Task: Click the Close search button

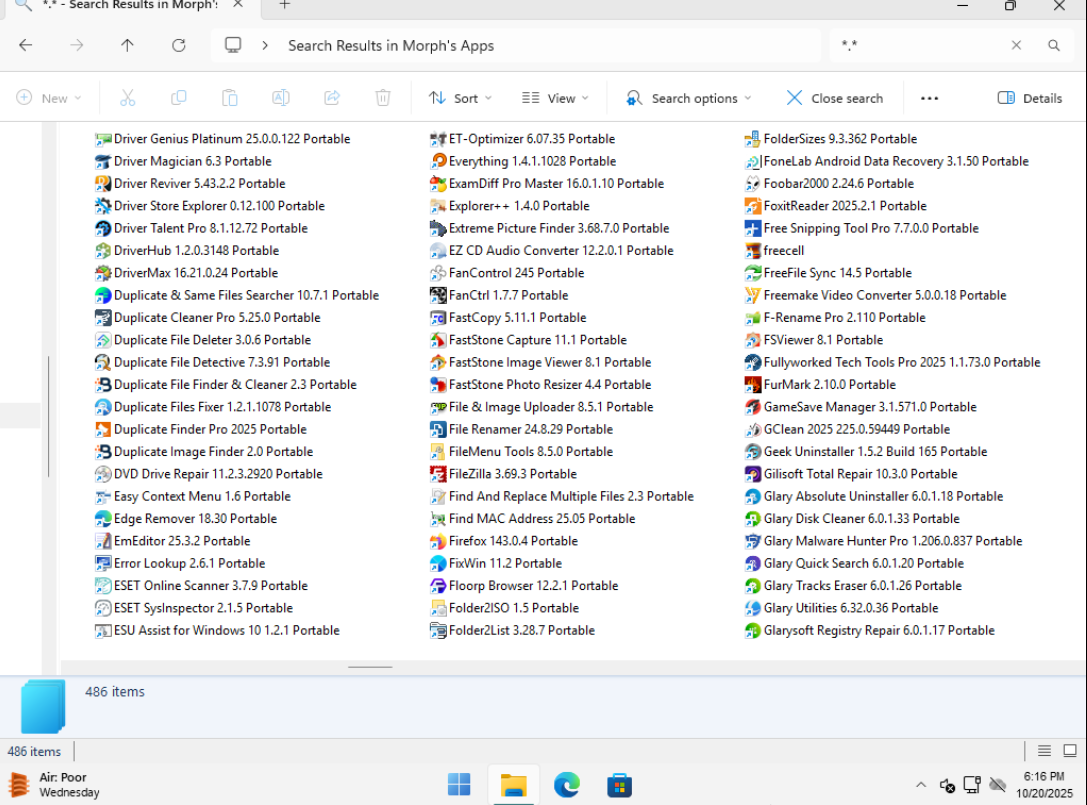Action: 834,98
